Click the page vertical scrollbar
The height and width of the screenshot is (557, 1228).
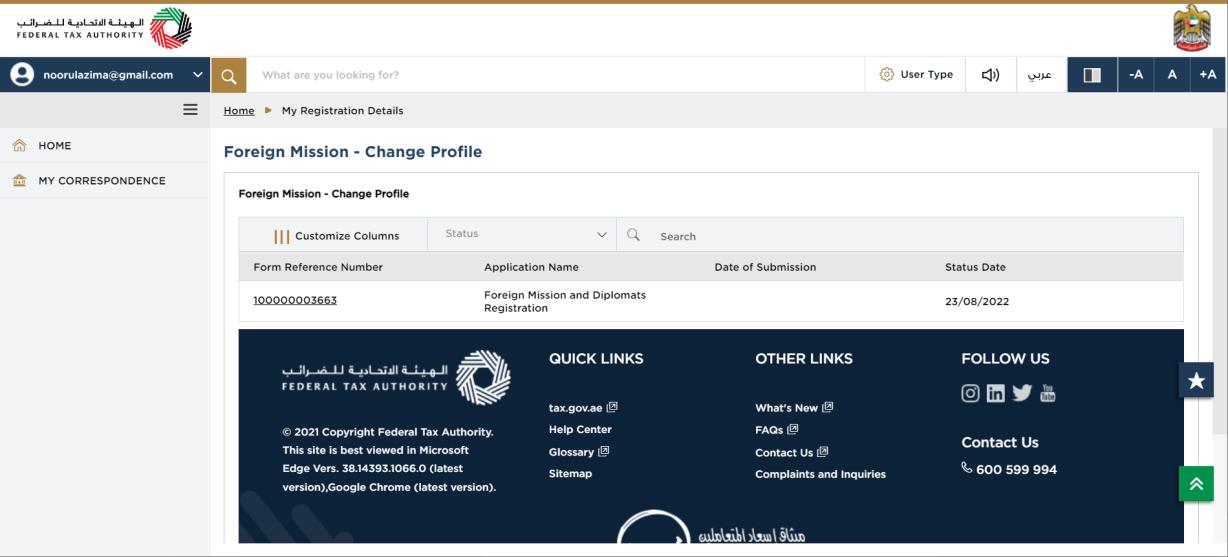coord(1220,280)
